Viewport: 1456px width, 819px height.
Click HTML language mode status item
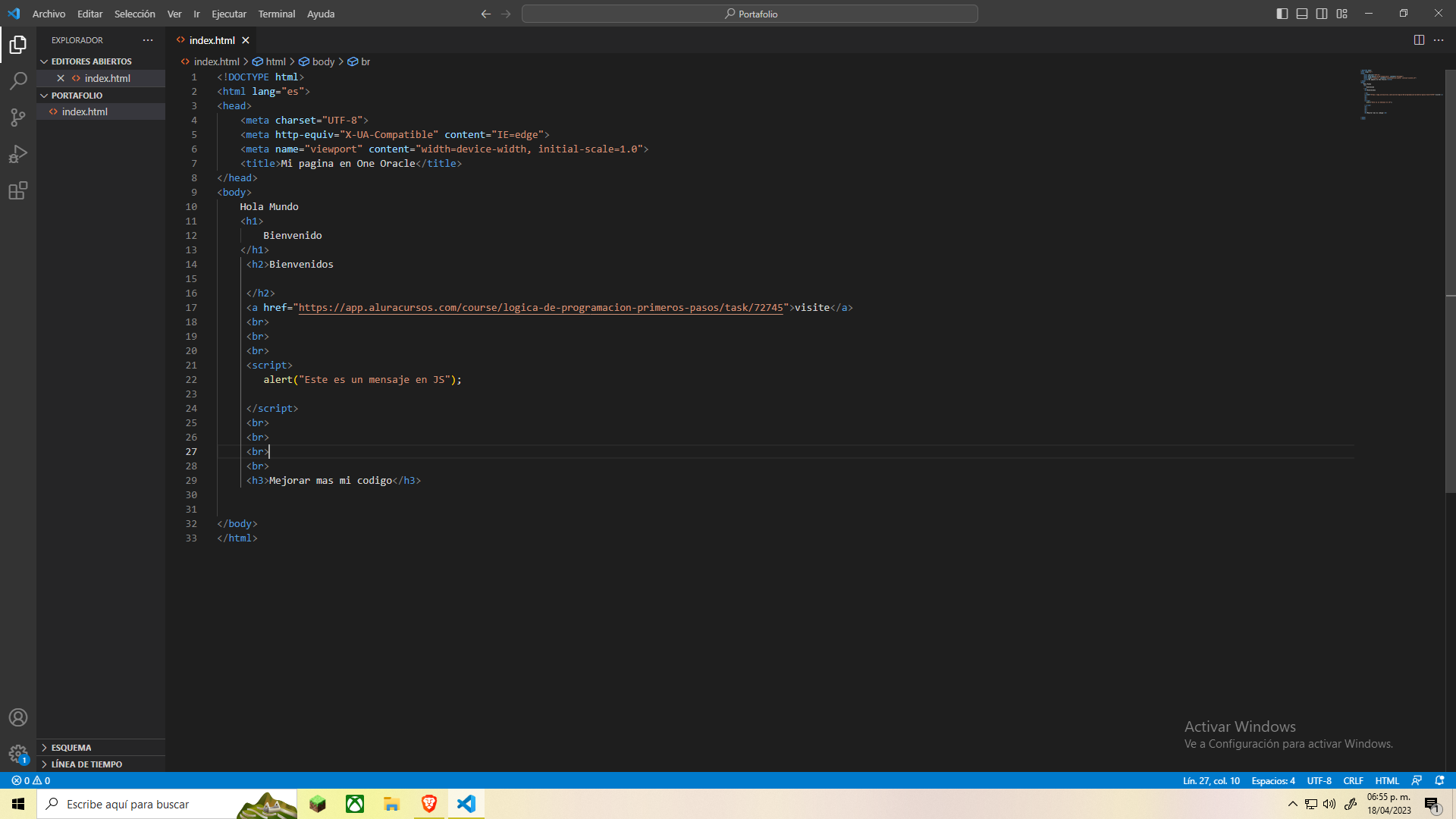[1387, 780]
